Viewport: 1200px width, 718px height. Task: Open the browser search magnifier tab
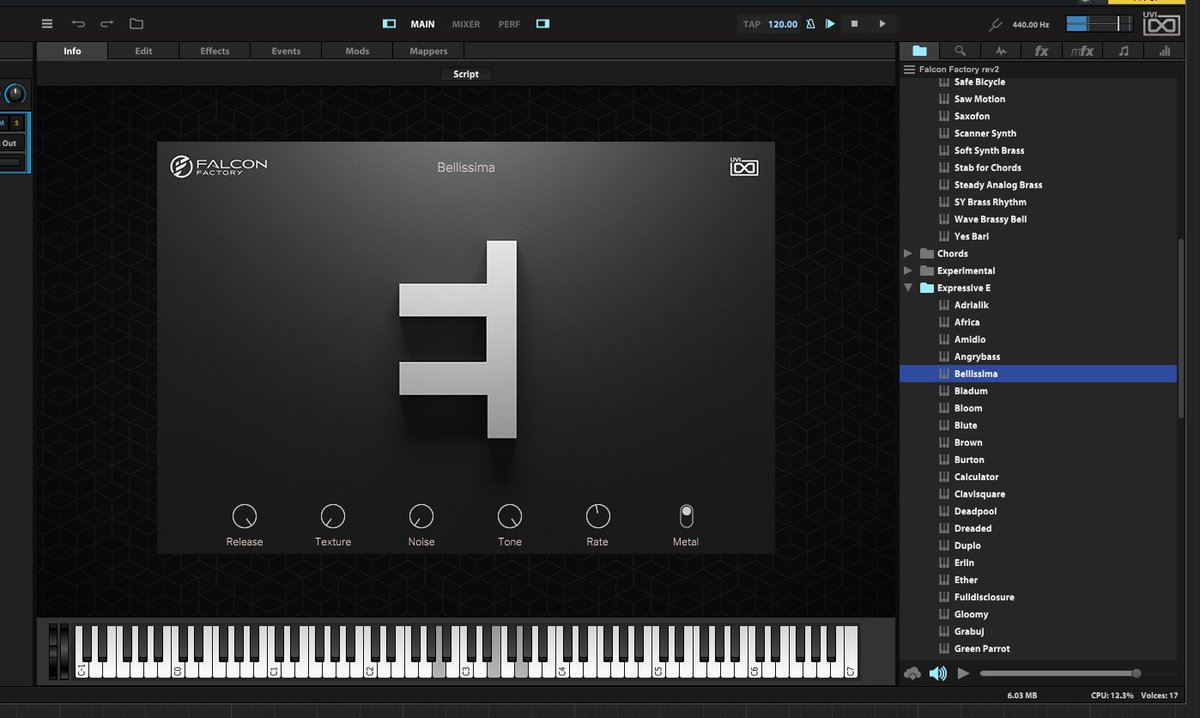point(960,51)
